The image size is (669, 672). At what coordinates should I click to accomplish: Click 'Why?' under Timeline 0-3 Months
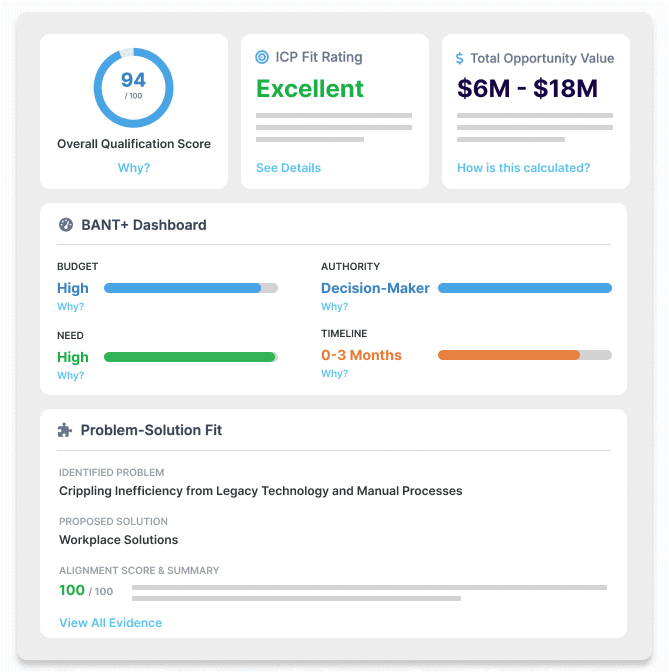point(334,374)
